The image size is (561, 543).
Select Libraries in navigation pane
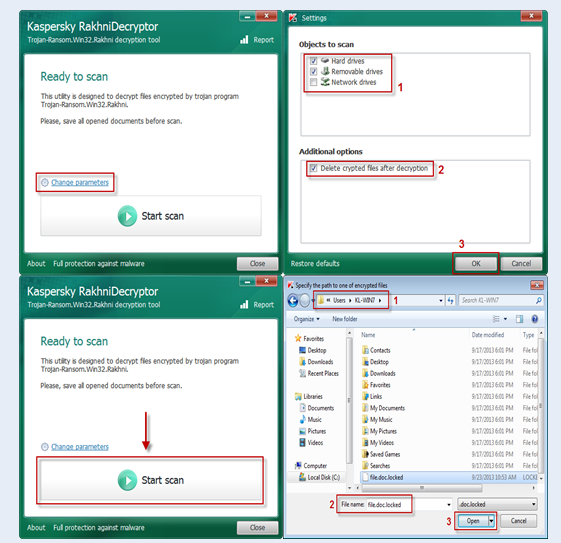[309, 396]
